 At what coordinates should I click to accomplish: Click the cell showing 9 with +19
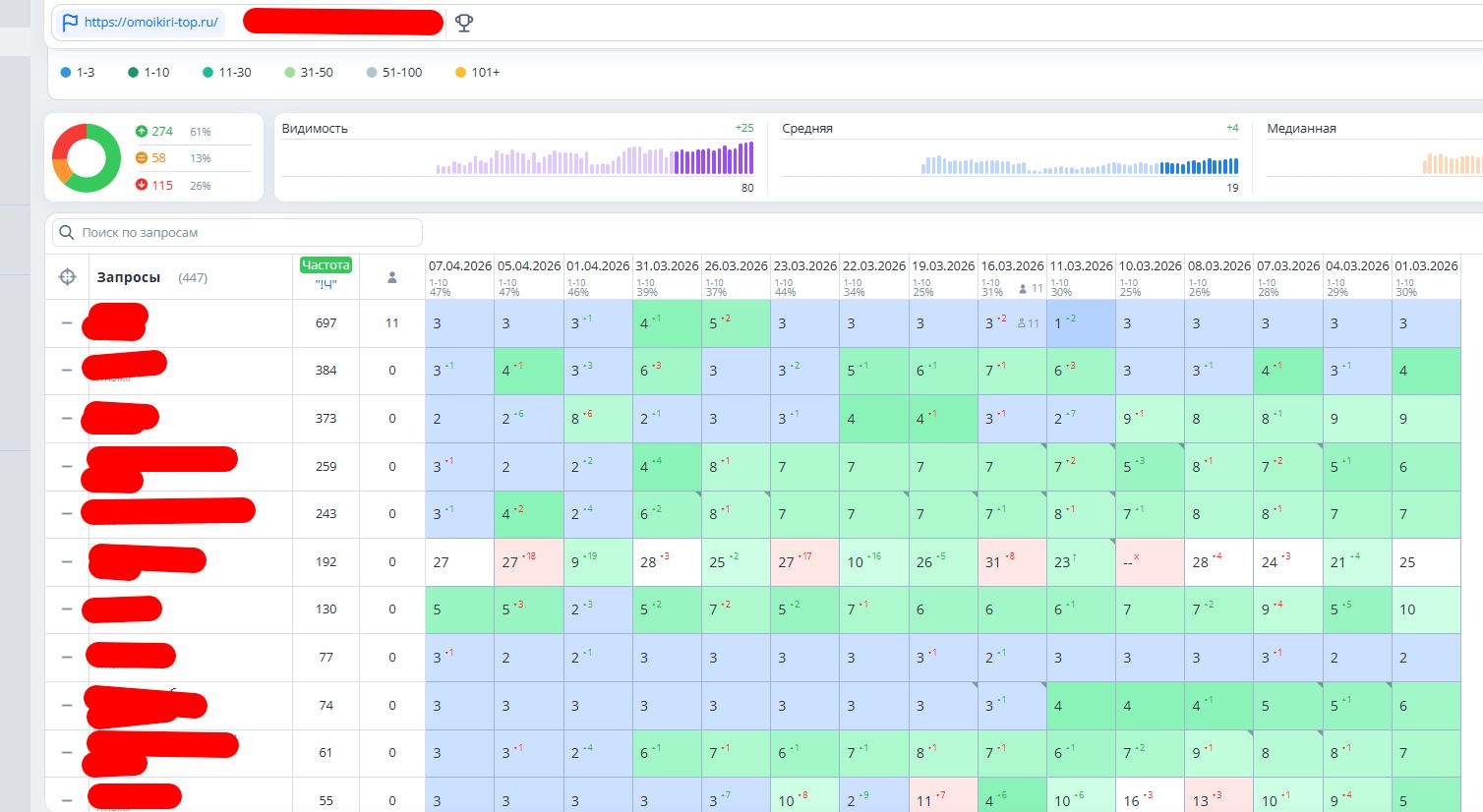[598, 562]
